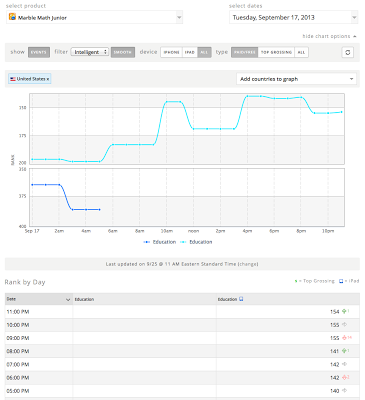Click cyan data point at 4pm
The width and height of the screenshot is (365, 400).
(x=247, y=96)
